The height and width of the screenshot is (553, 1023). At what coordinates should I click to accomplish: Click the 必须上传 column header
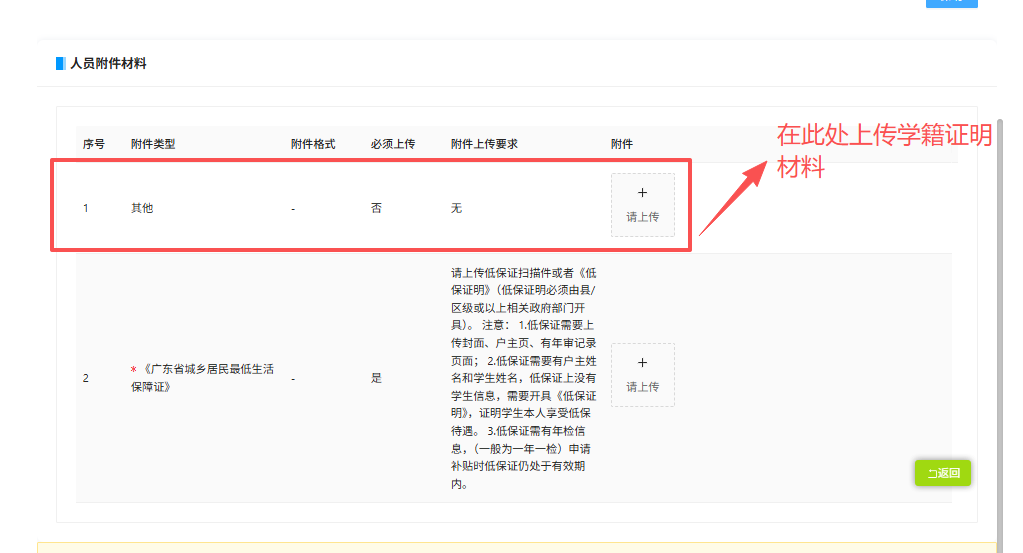[393, 144]
